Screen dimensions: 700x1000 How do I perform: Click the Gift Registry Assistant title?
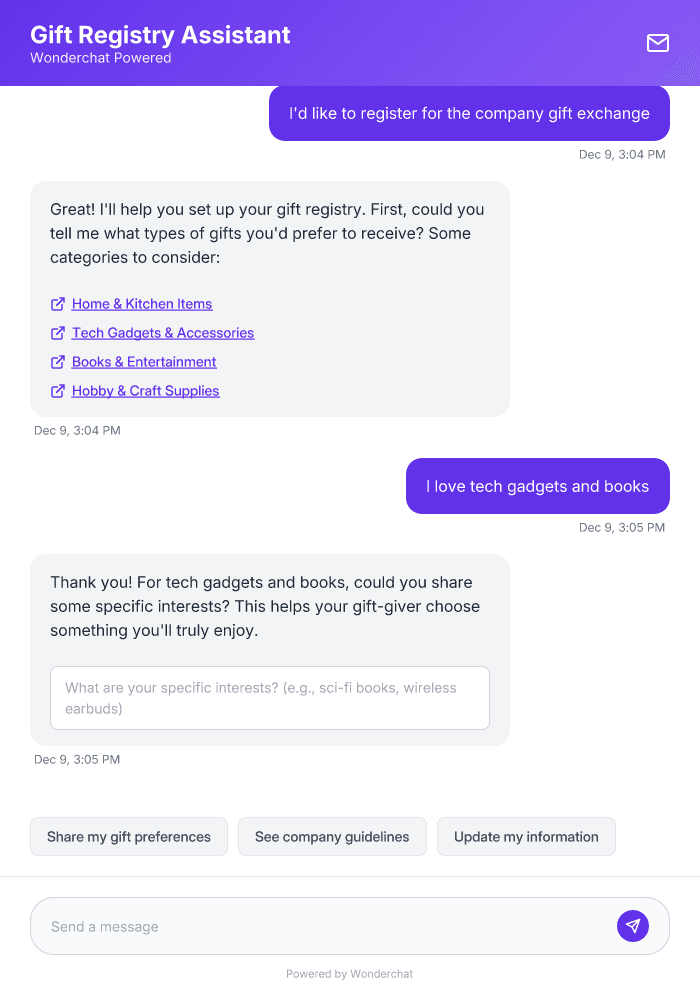click(160, 35)
